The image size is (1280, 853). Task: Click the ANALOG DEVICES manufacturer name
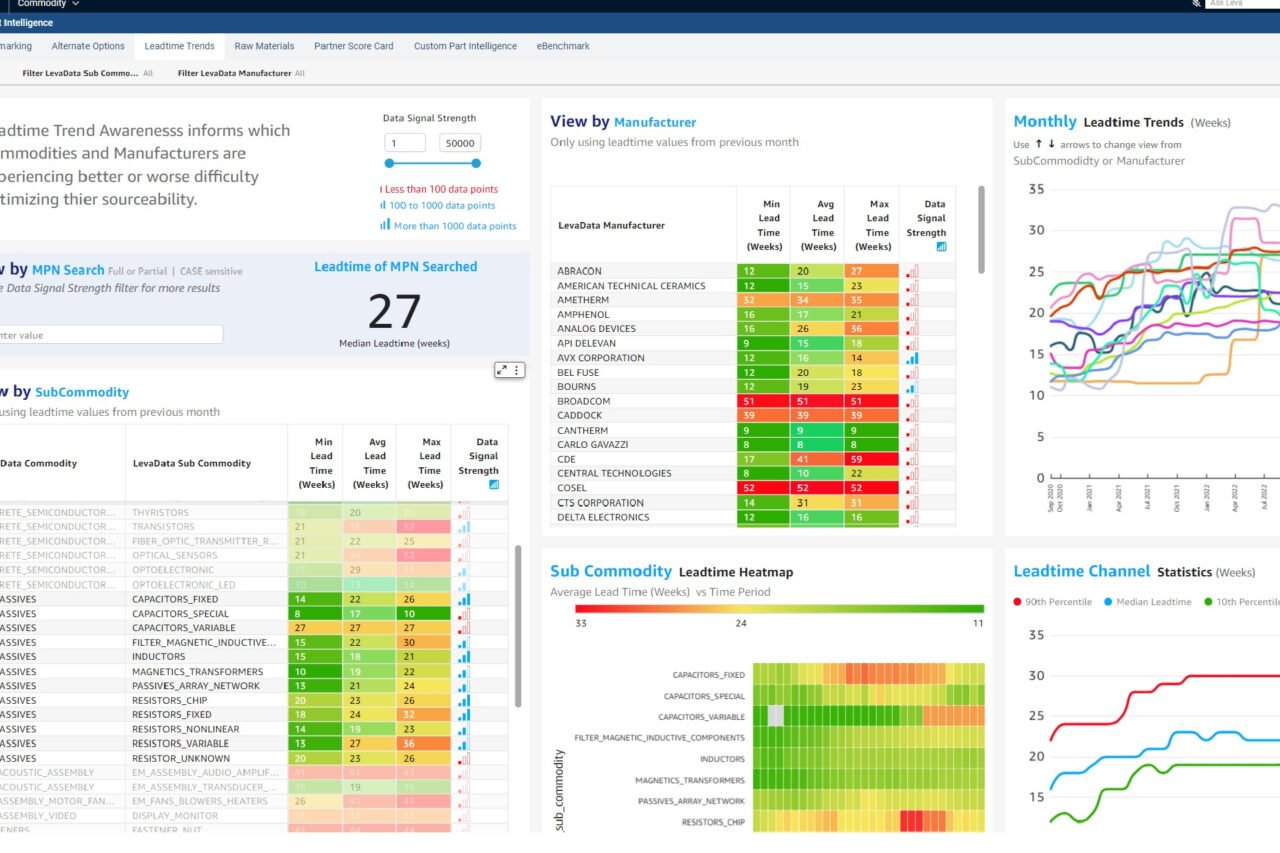tap(596, 329)
